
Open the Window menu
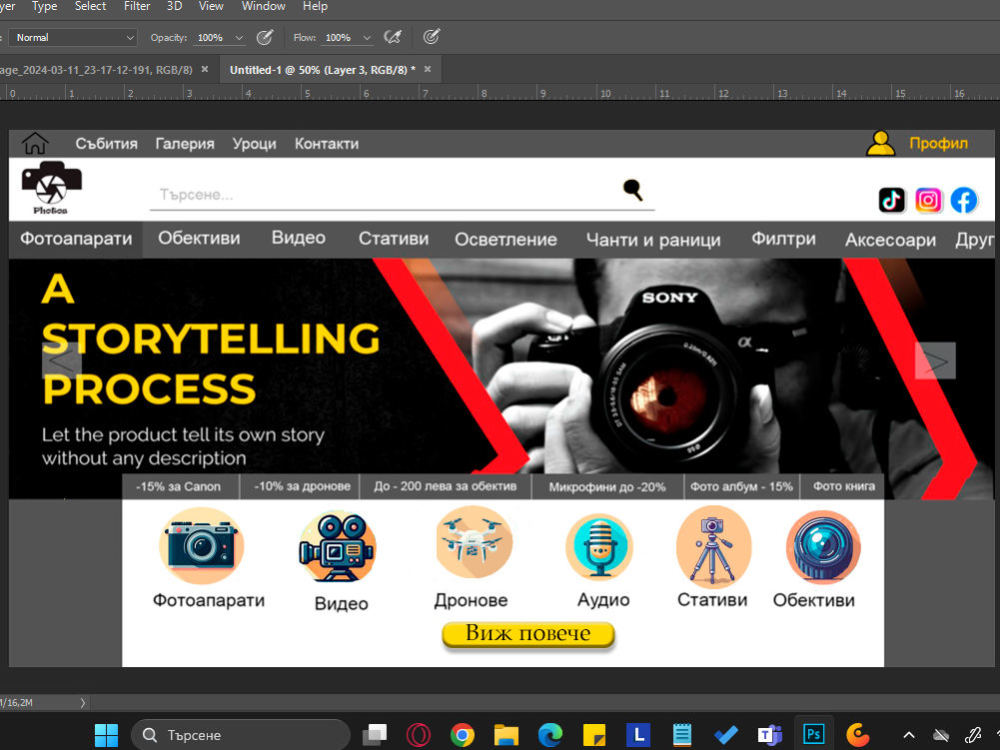(263, 6)
